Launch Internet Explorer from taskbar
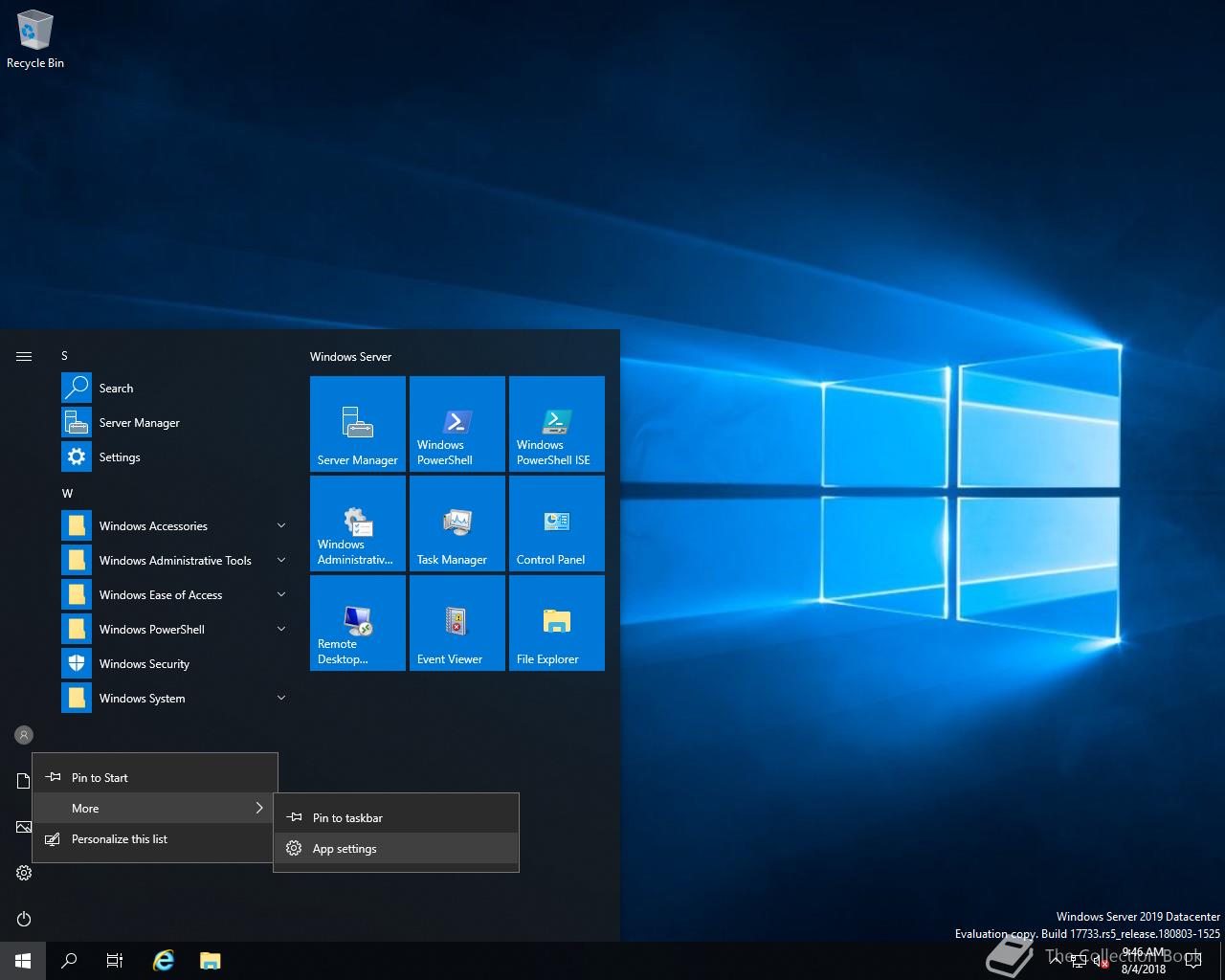This screenshot has width=1225, height=980. pos(165,961)
